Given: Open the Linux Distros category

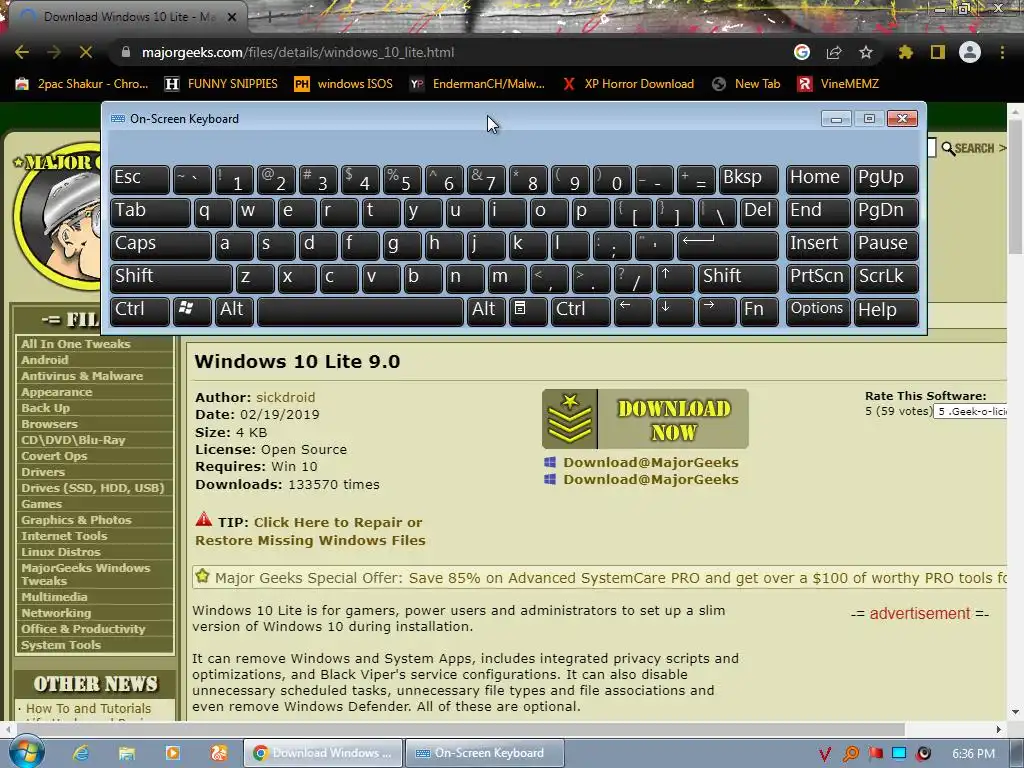Looking at the screenshot, I should click(x=61, y=552).
